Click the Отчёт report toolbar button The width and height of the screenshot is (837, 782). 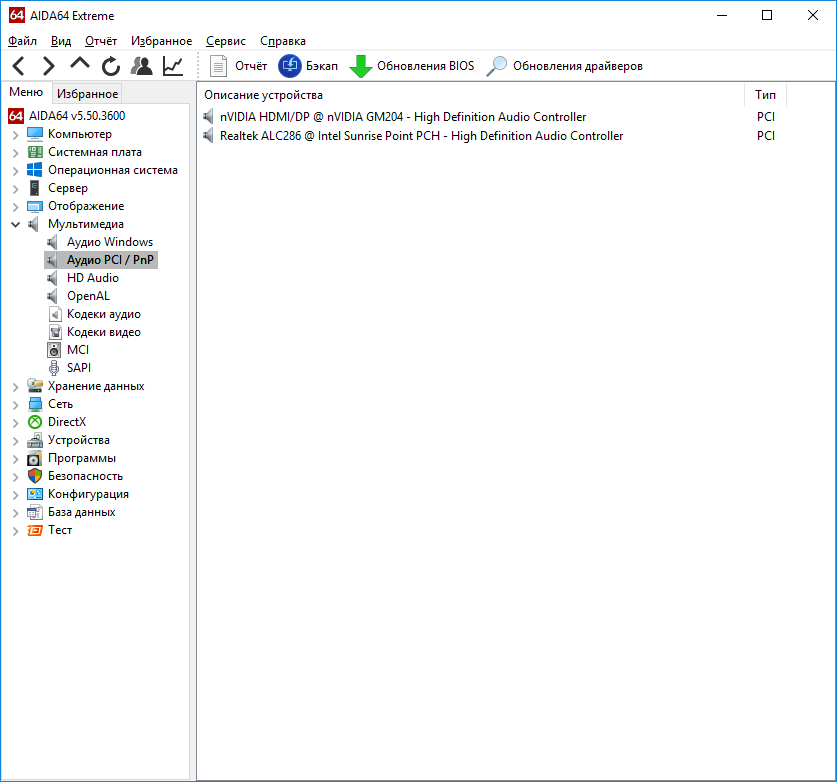[x=238, y=66]
